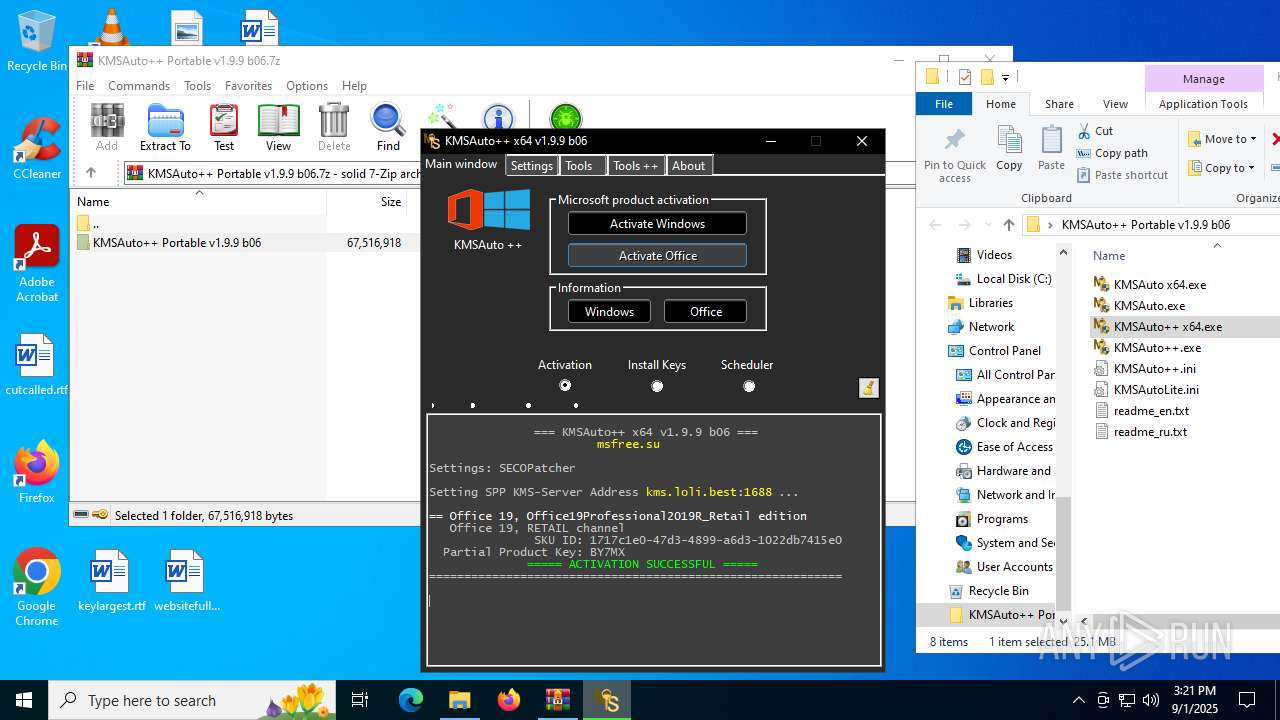Open the File menu in WinRAR
This screenshot has height=720, width=1280.
[85, 86]
